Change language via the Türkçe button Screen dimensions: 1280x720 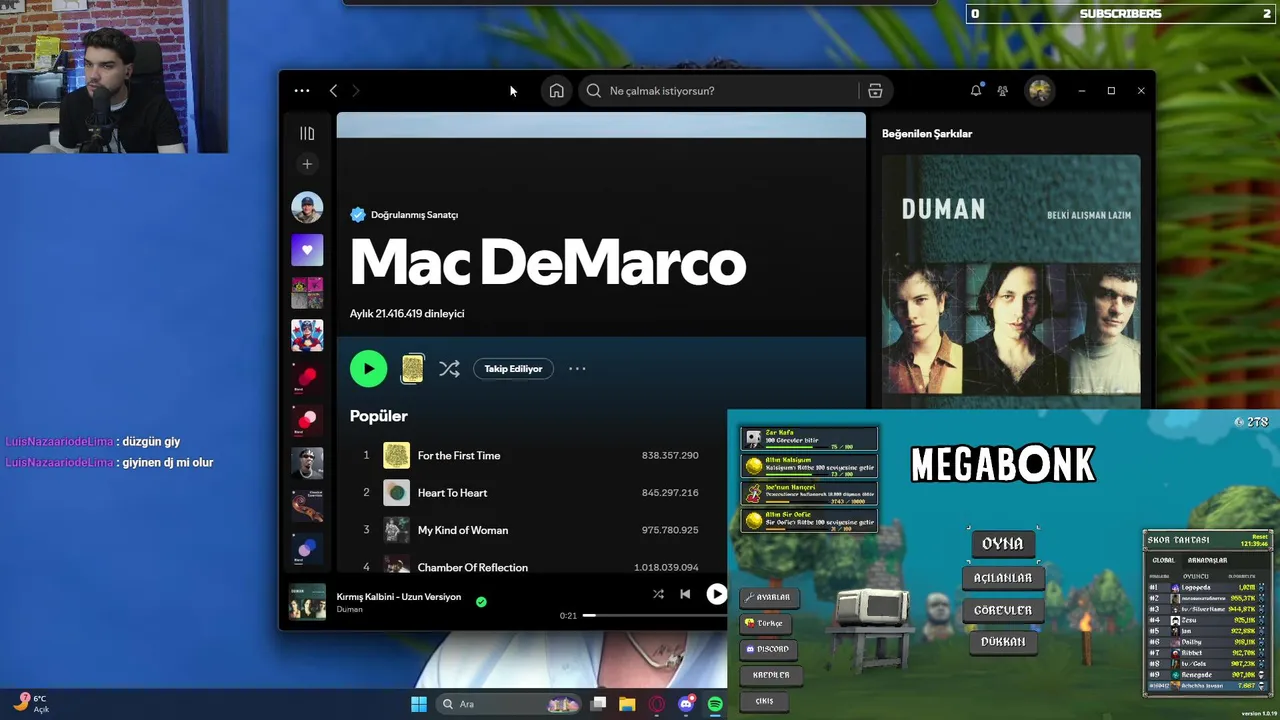click(x=766, y=623)
